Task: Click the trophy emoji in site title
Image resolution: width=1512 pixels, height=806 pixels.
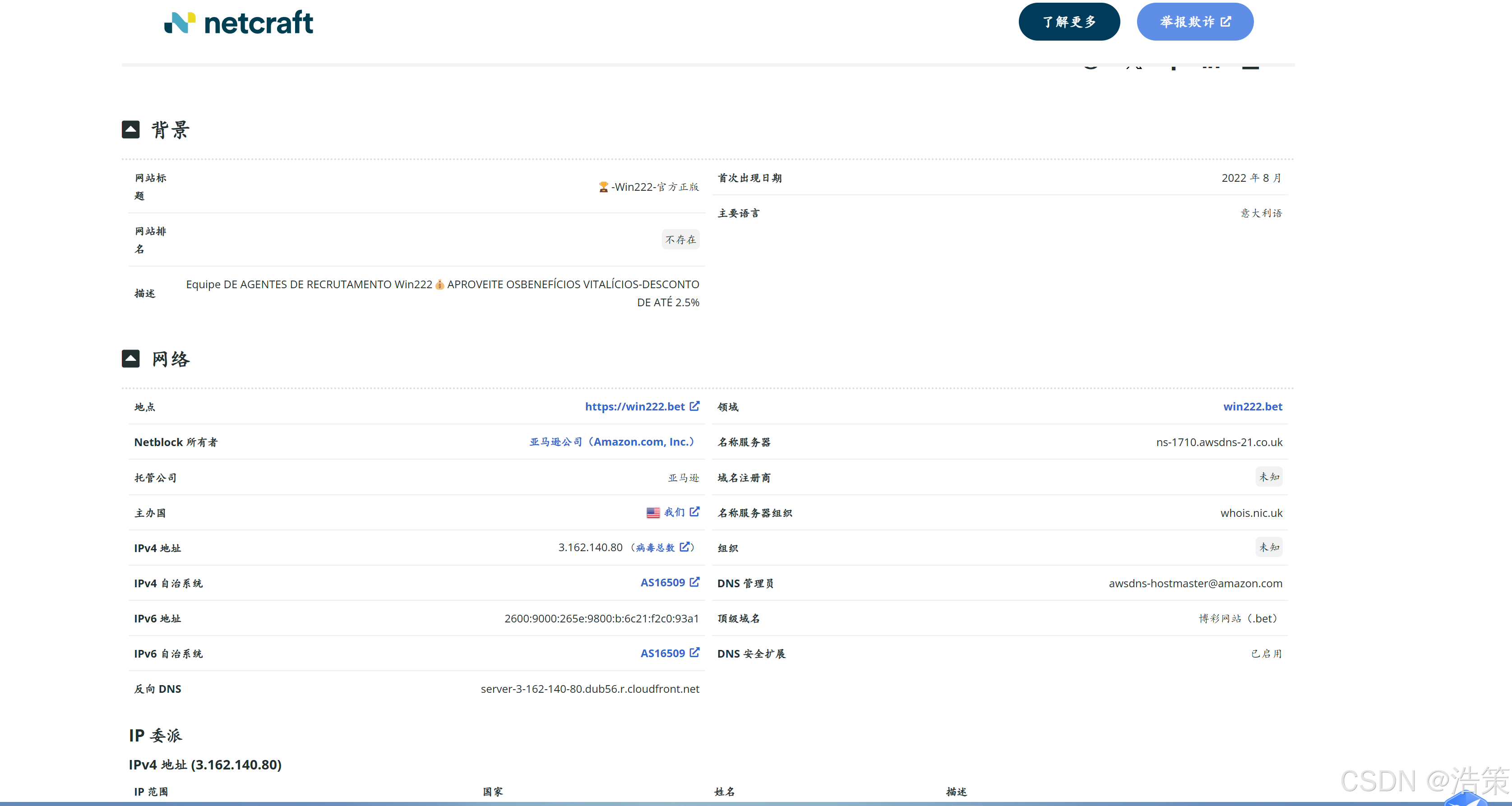Action: [x=603, y=187]
